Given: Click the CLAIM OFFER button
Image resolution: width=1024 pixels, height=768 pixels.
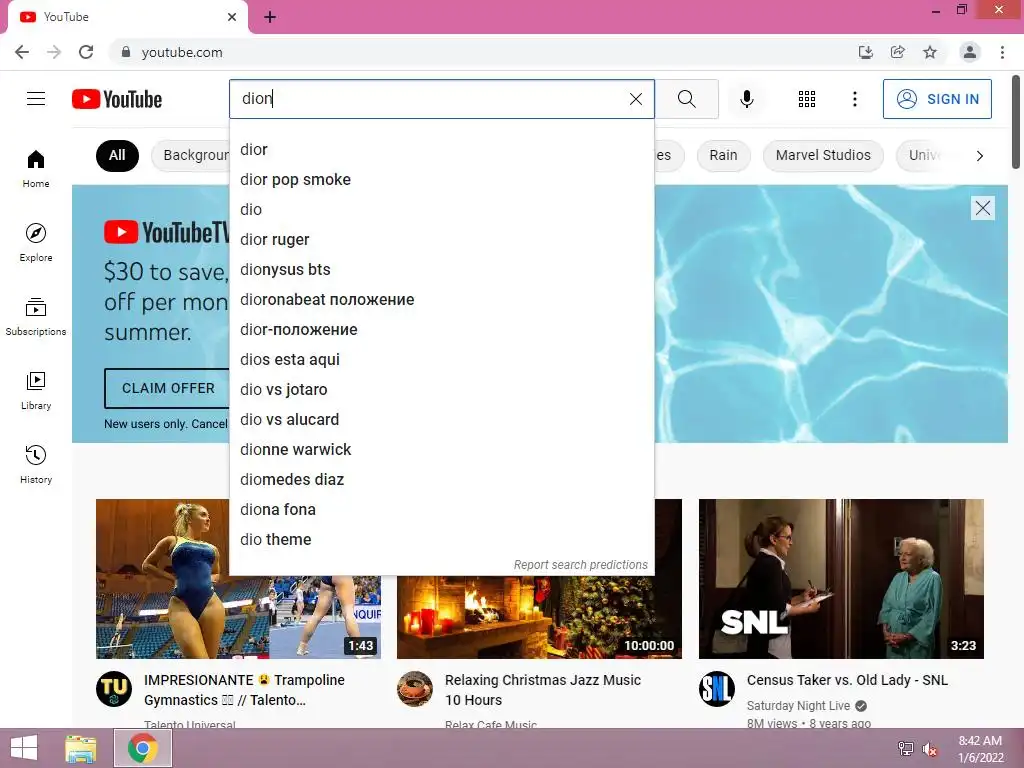Looking at the screenshot, I should point(167,388).
